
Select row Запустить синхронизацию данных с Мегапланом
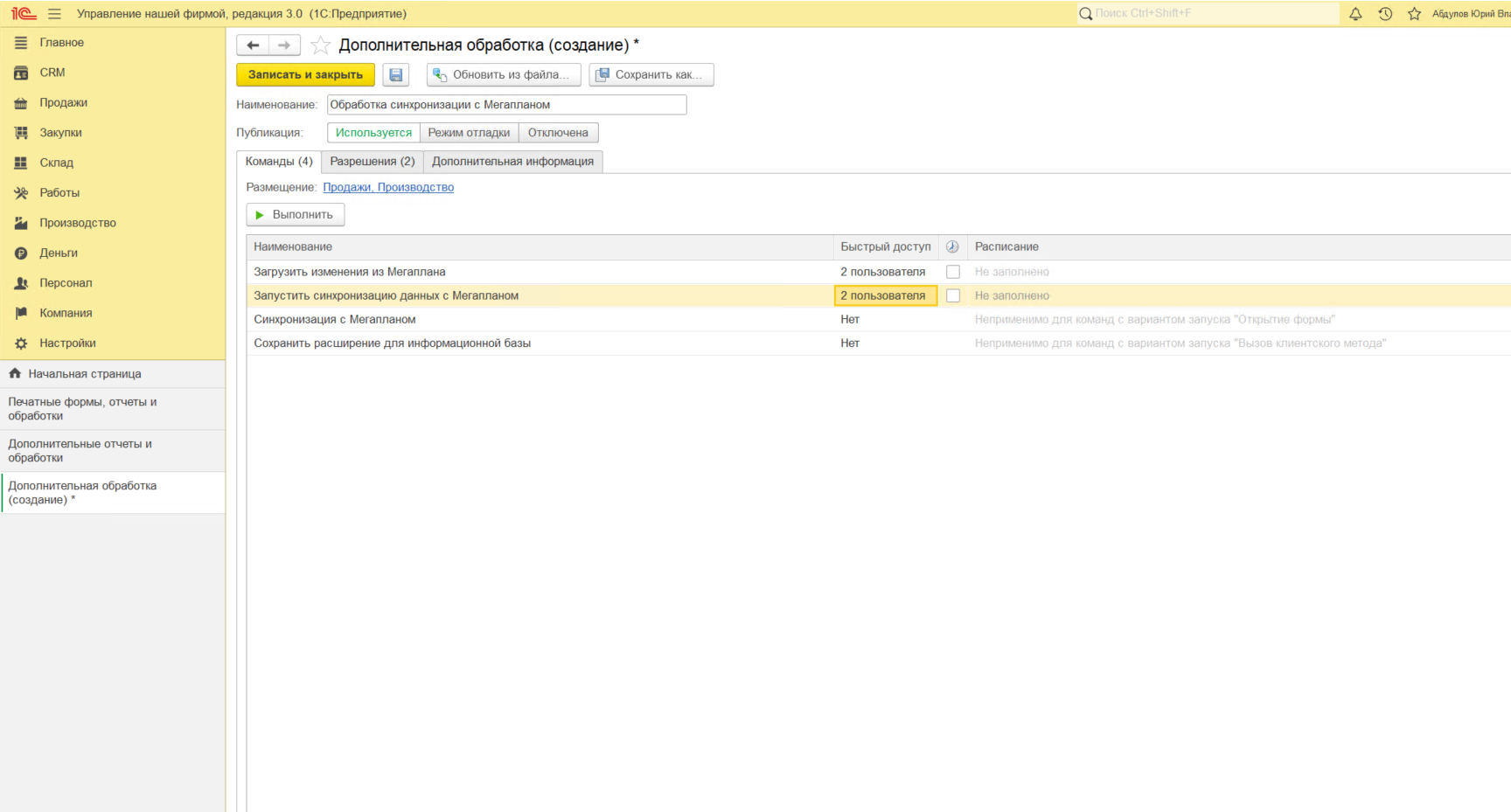click(879, 295)
